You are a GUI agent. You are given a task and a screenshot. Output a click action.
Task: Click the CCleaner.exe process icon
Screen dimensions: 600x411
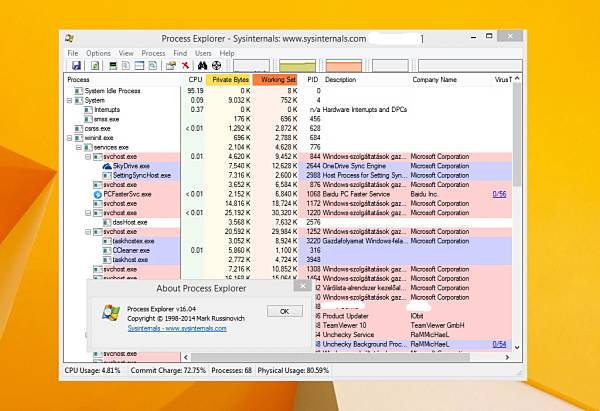tap(107, 250)
